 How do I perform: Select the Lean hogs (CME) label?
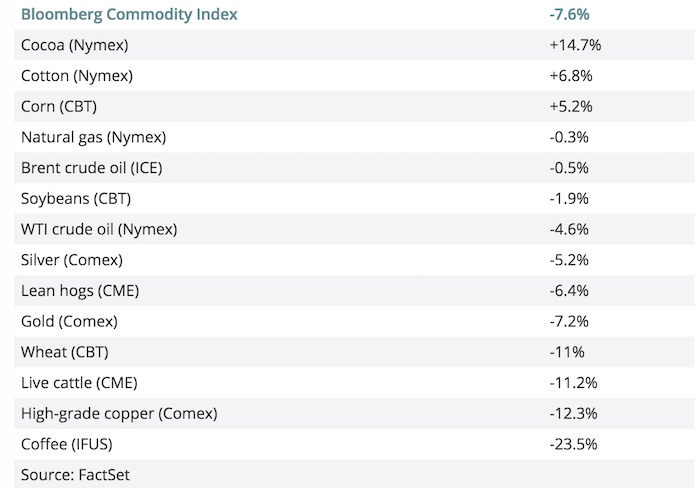(x=79, y=291)
